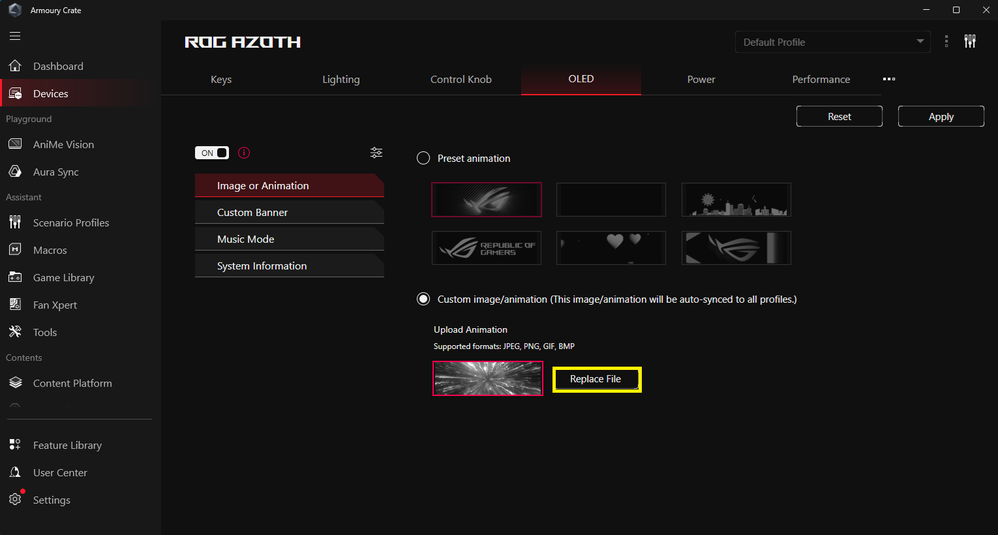998x535 pixels.
Task: Click the Dashboard home icon
Action: point(15,66)
